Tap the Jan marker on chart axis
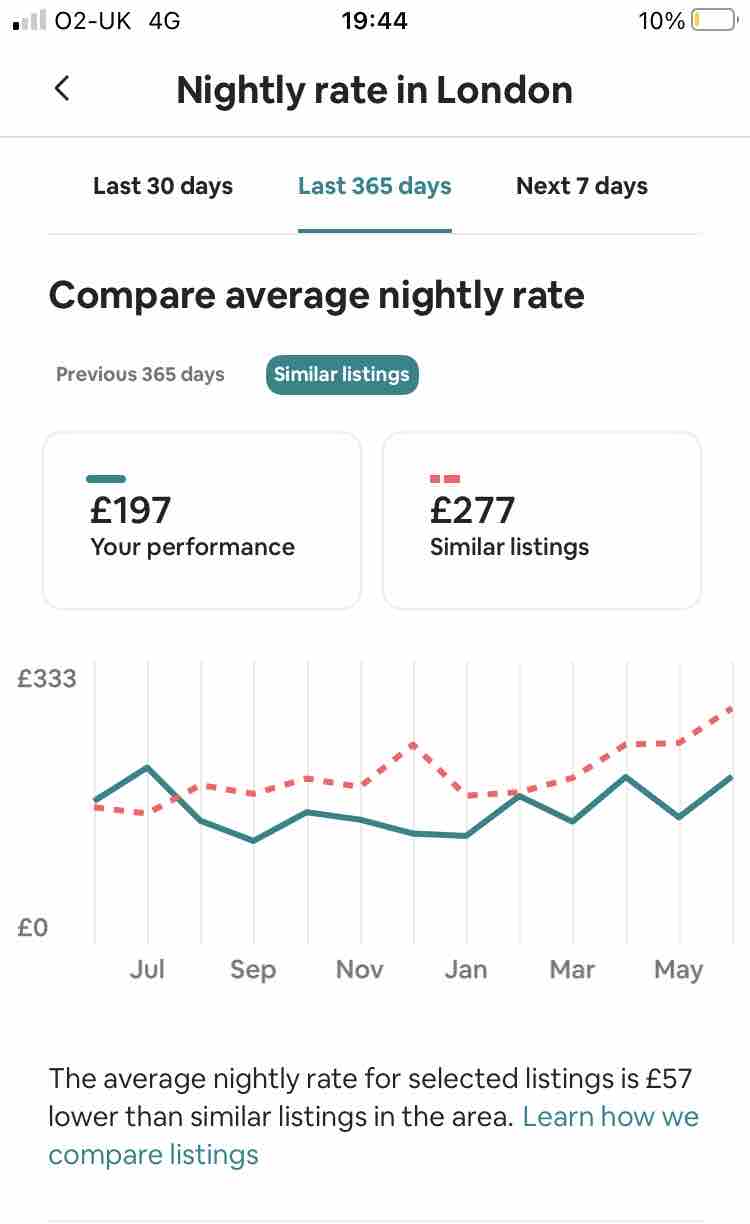This screenshot has width=750, height=1224. [466, 969]
